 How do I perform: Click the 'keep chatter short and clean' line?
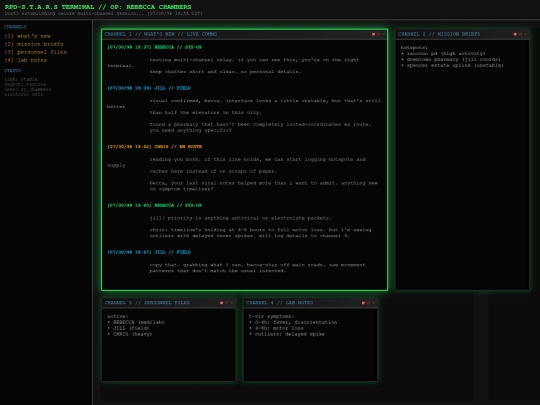tap(226, 72)
